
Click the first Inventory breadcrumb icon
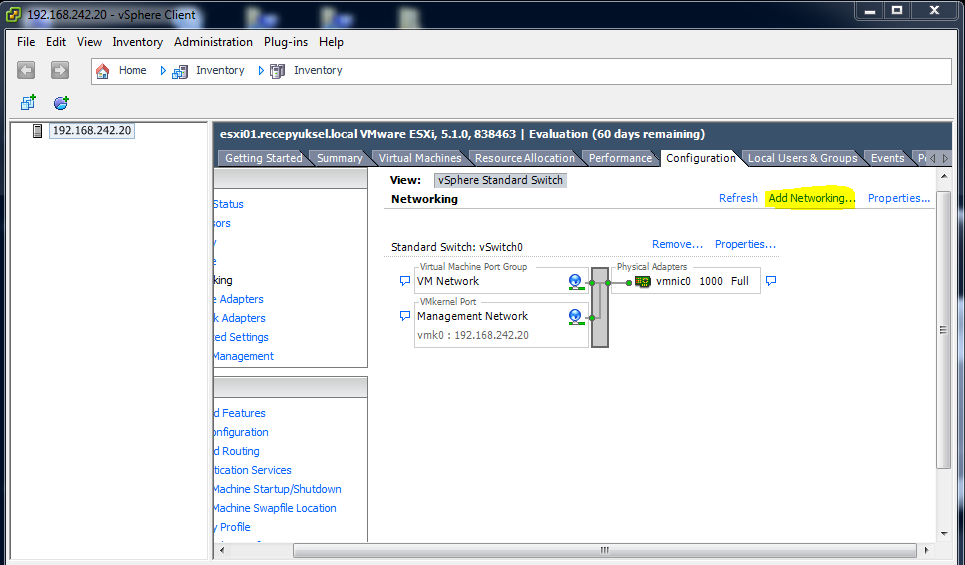pyautogui.click(x=180, y=71)
